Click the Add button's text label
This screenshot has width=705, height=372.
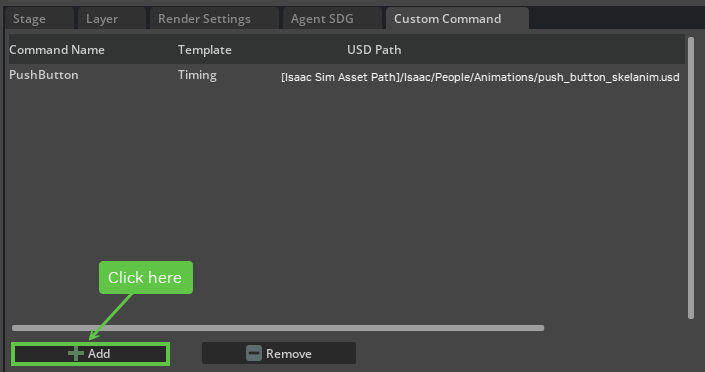[x=99, y=354]
